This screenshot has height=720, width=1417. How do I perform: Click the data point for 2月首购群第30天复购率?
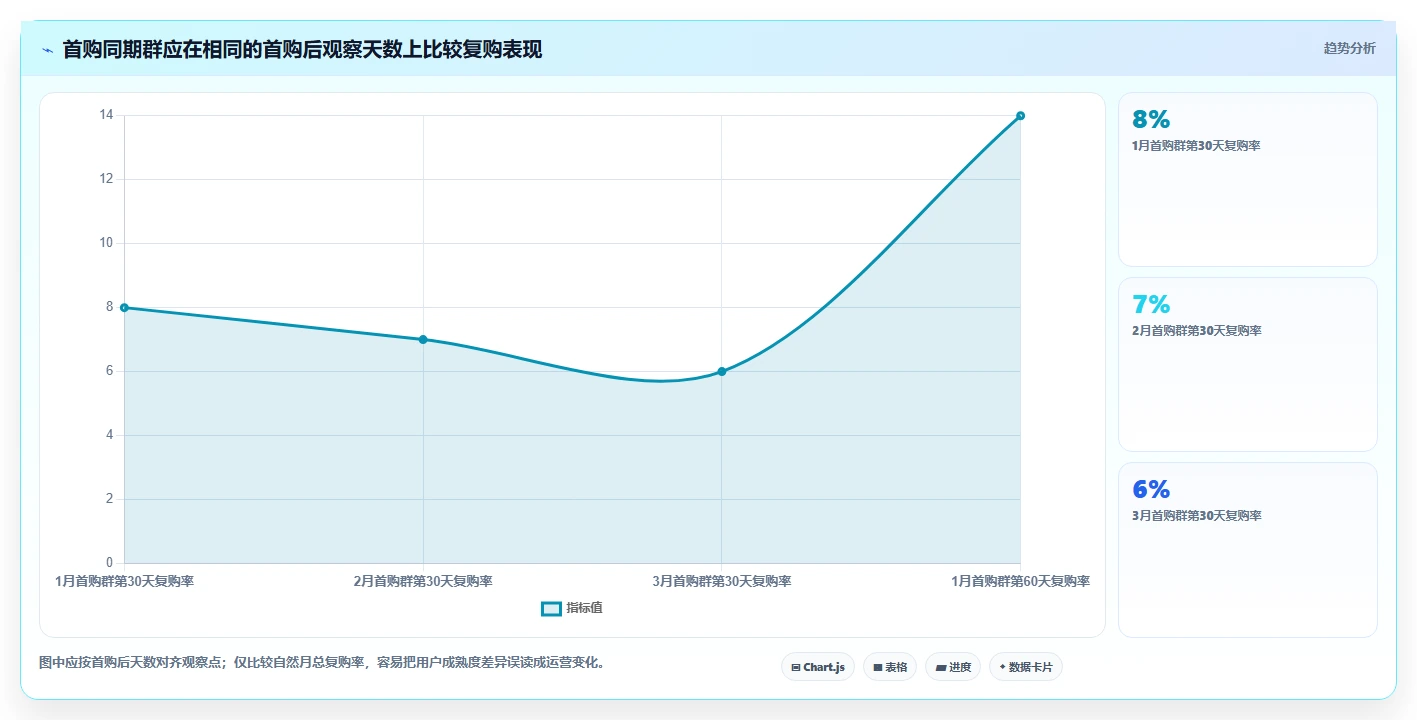point(423,339)
